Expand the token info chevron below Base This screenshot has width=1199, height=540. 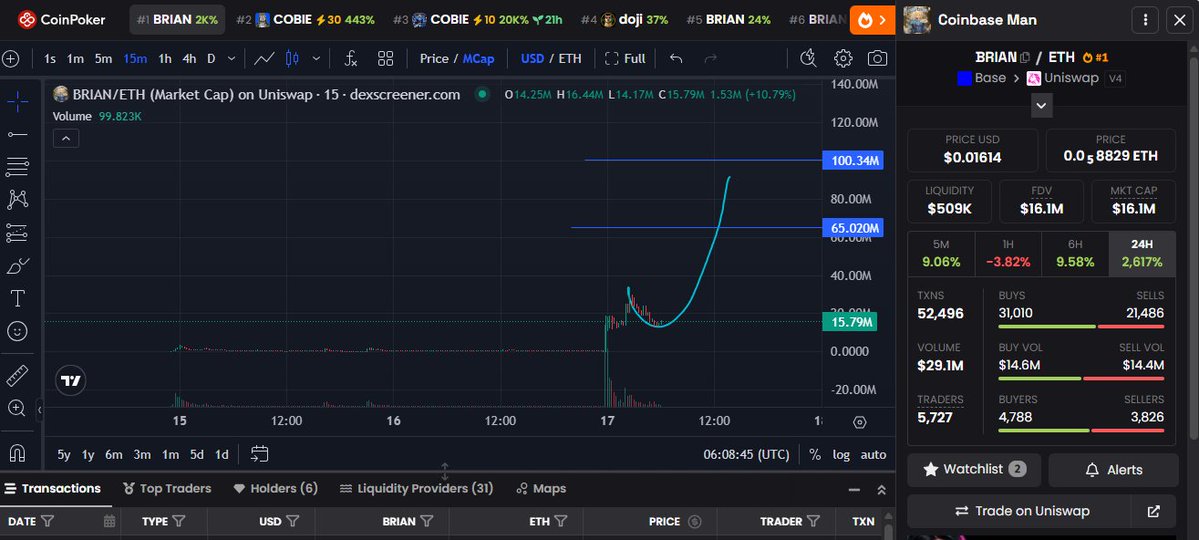point(1041,106)
